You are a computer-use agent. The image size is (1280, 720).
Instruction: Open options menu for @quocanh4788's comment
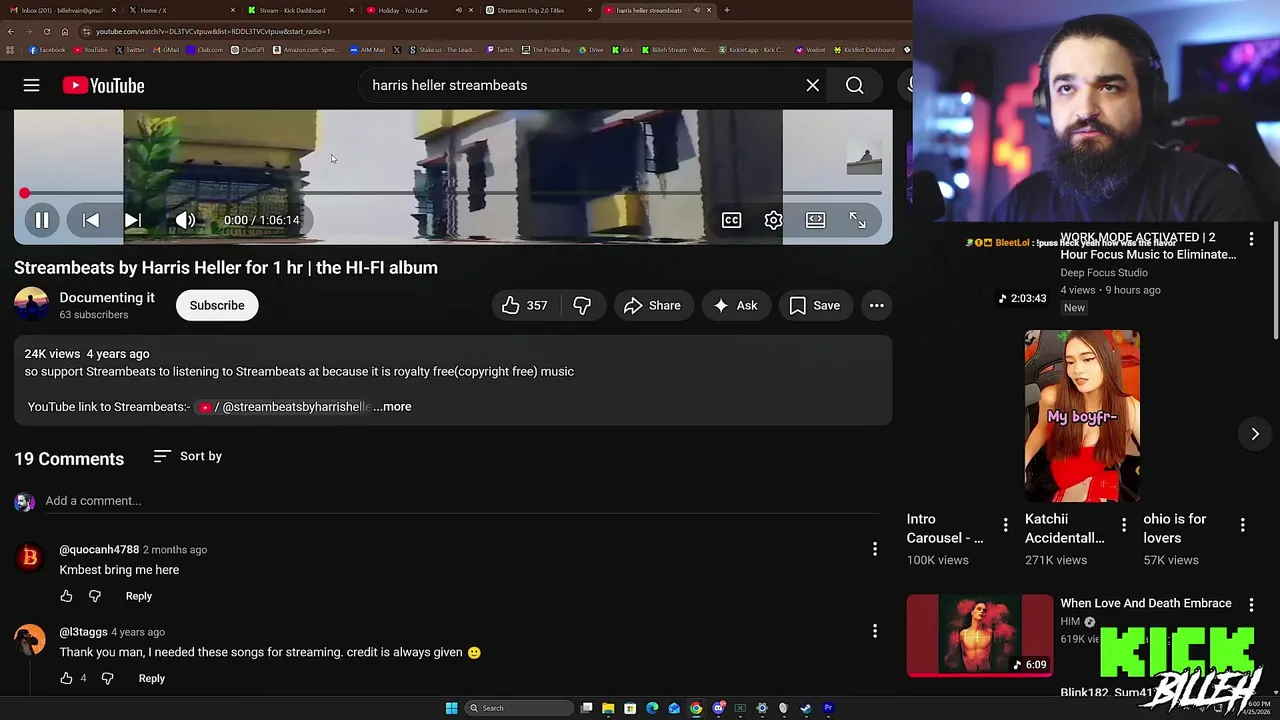tap(875, 549)
